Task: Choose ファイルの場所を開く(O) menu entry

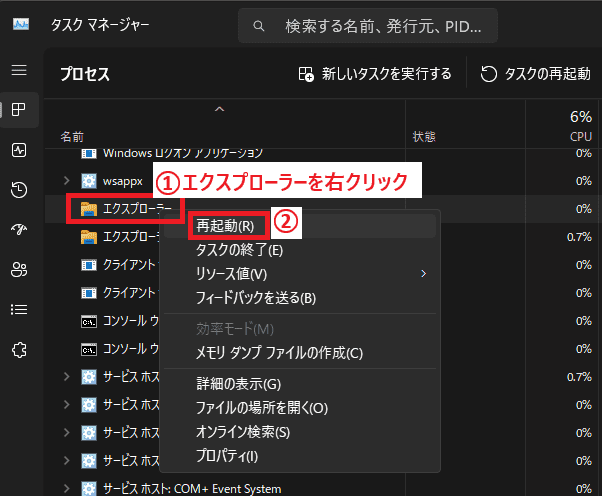Action: click(261, 408)
